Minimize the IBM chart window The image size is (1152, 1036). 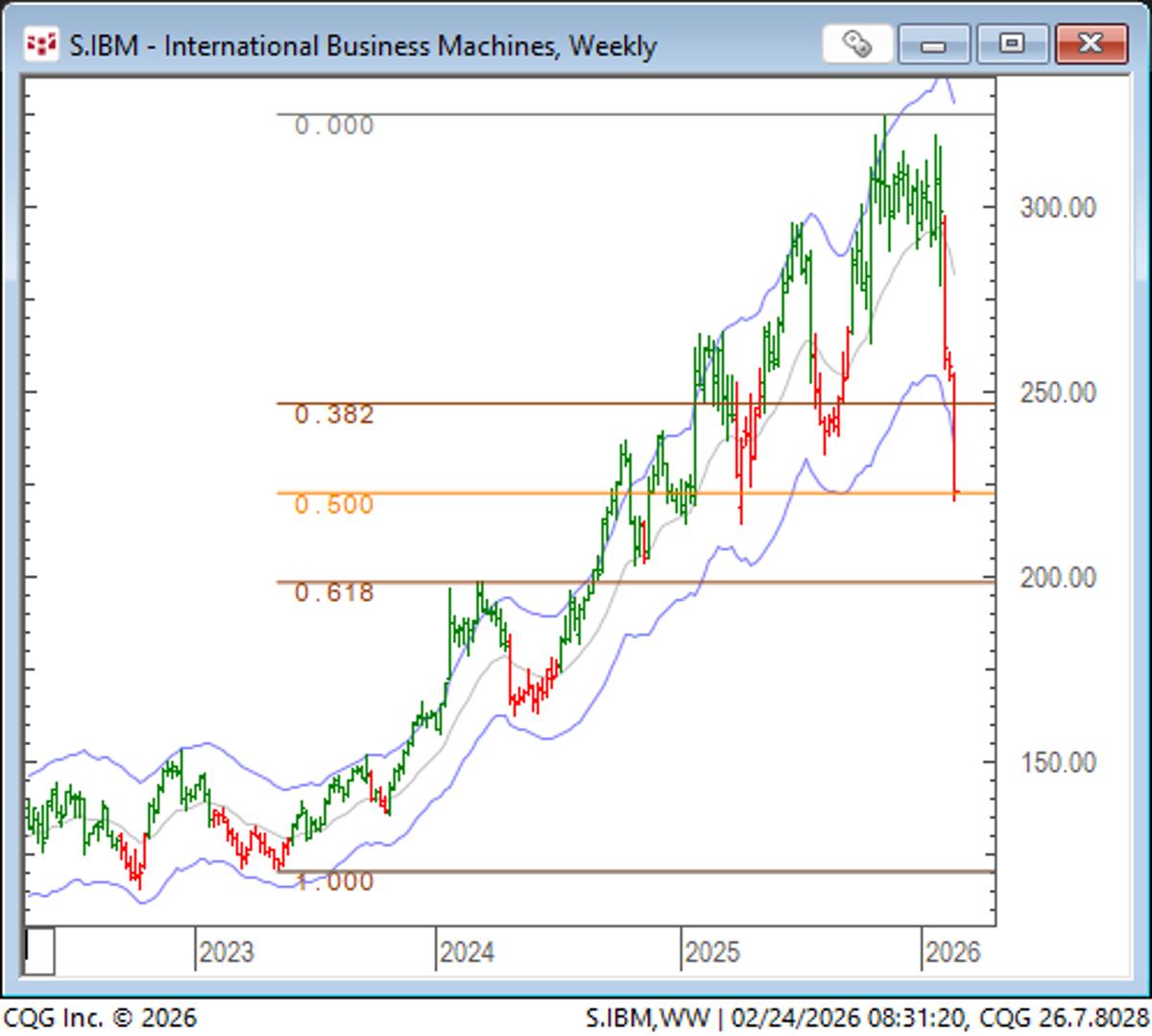click(933, 44)
